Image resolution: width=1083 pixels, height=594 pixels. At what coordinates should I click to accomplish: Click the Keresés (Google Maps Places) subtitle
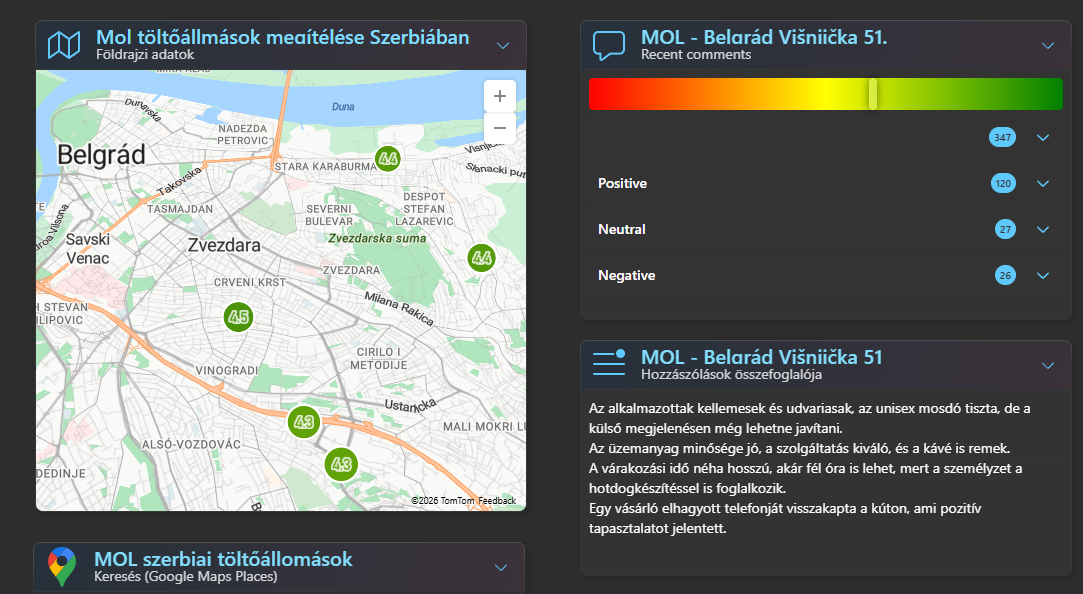click(185, 576)
